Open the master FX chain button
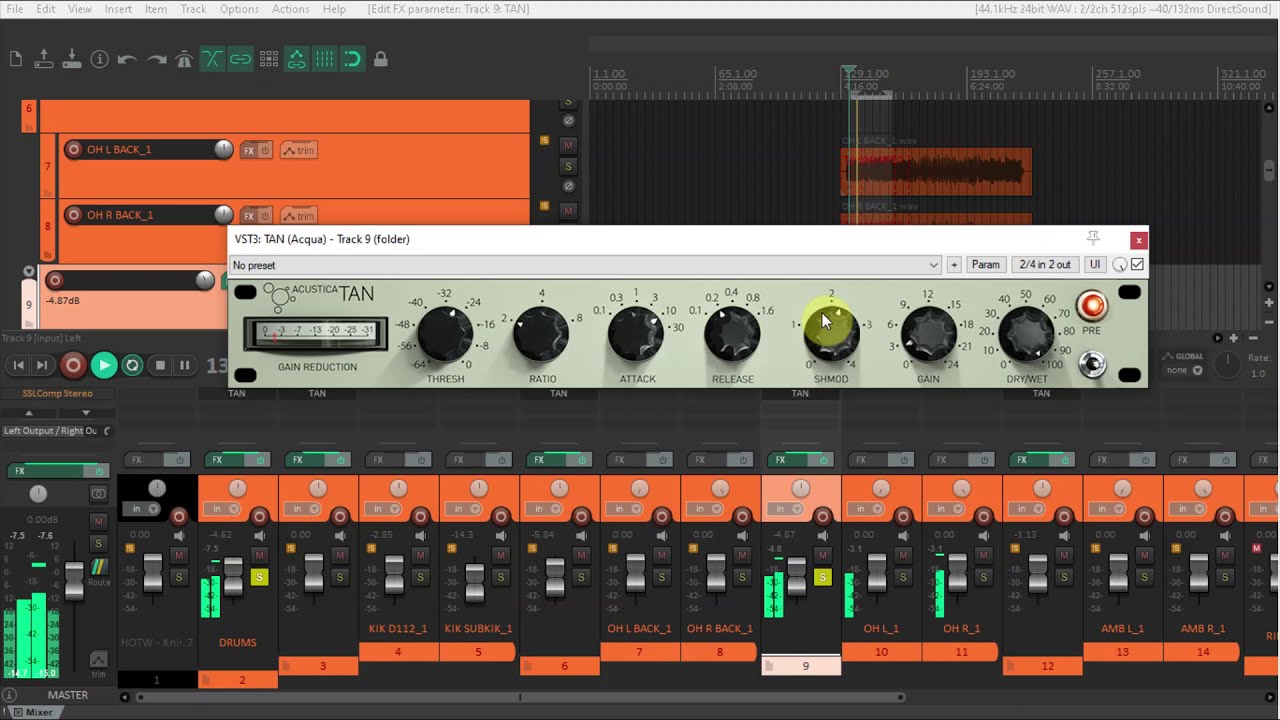1280x720 pixels. click(x=47, y=471)
